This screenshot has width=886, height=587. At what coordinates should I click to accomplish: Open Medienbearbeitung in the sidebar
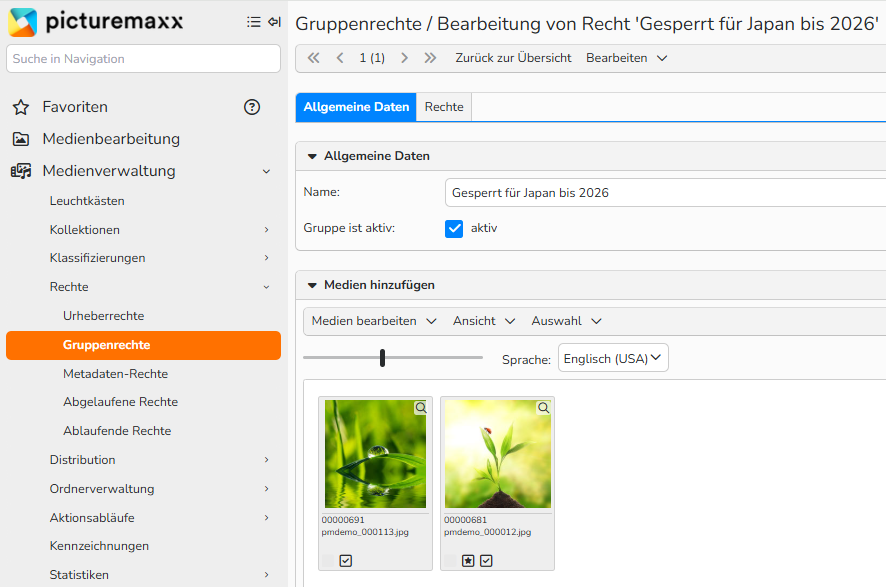(111, 139)
